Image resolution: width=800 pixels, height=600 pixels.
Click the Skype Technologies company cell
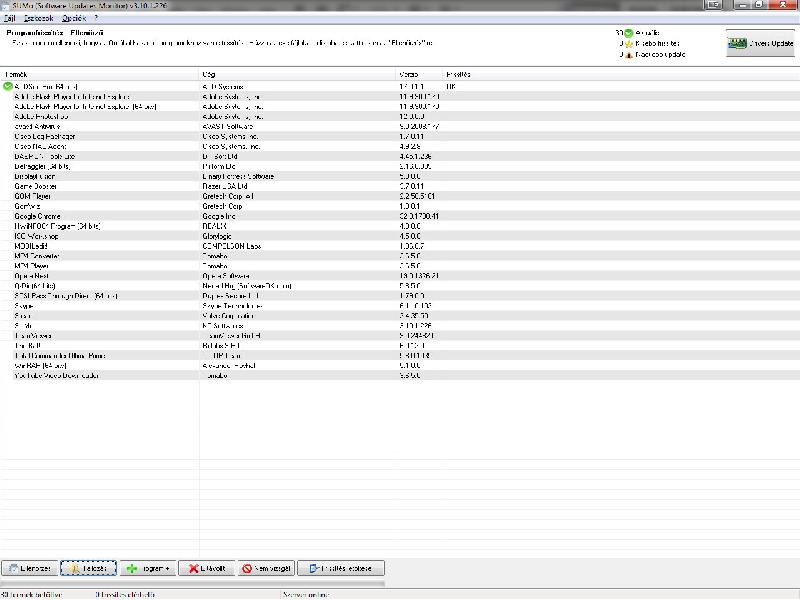(233, 306)
